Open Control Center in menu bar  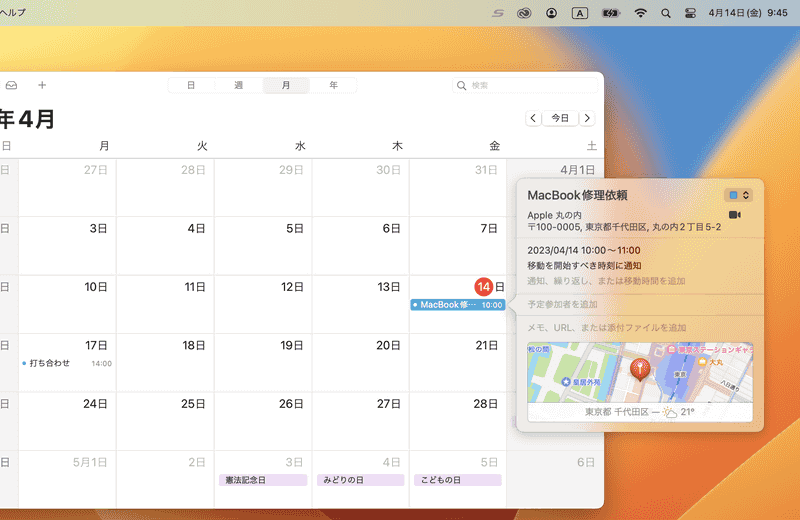690,13
